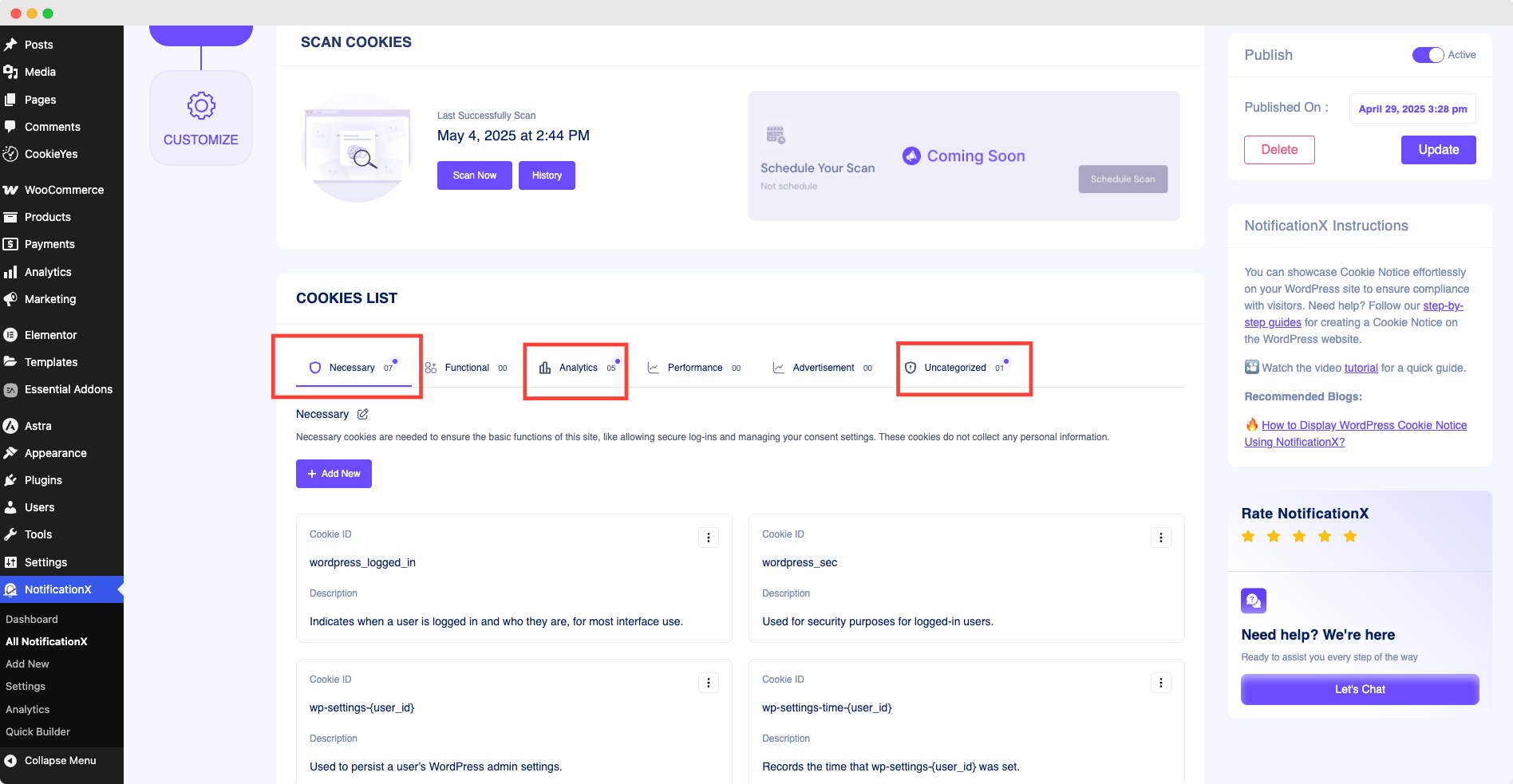Click the scan illustration thumbnail
Image resolution: width=1513 pixels, height=784 pixels.
[x=357, y=148]
